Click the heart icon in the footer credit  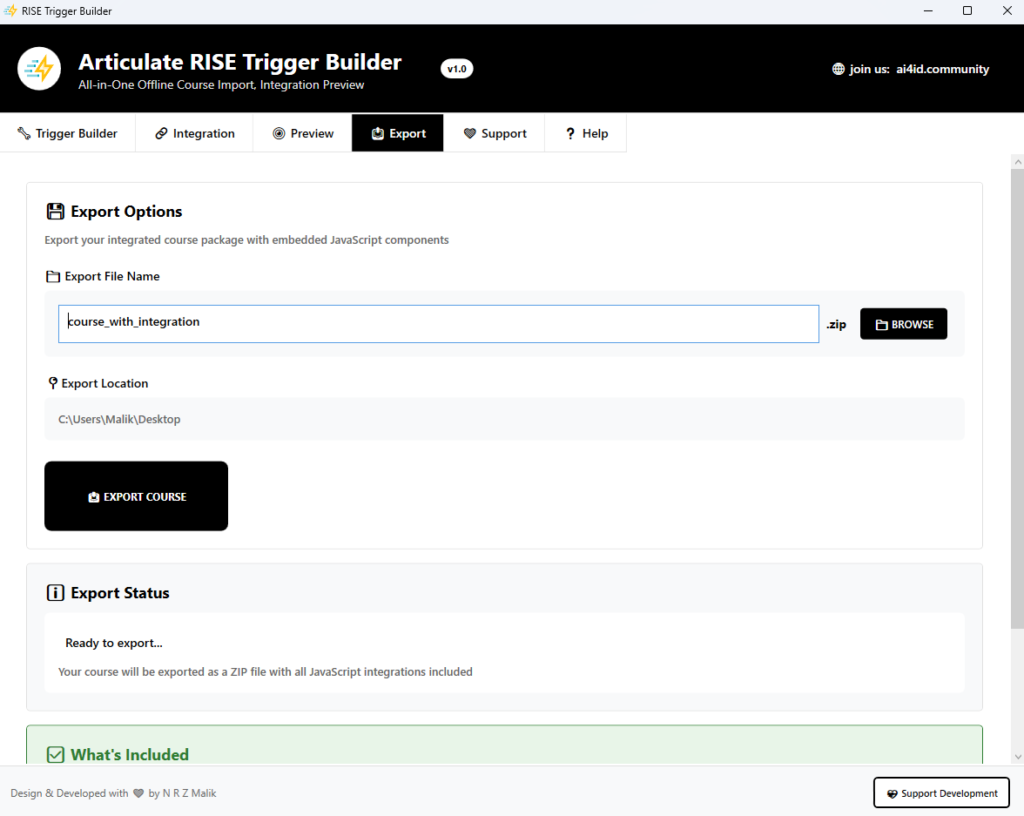point(138,793)
